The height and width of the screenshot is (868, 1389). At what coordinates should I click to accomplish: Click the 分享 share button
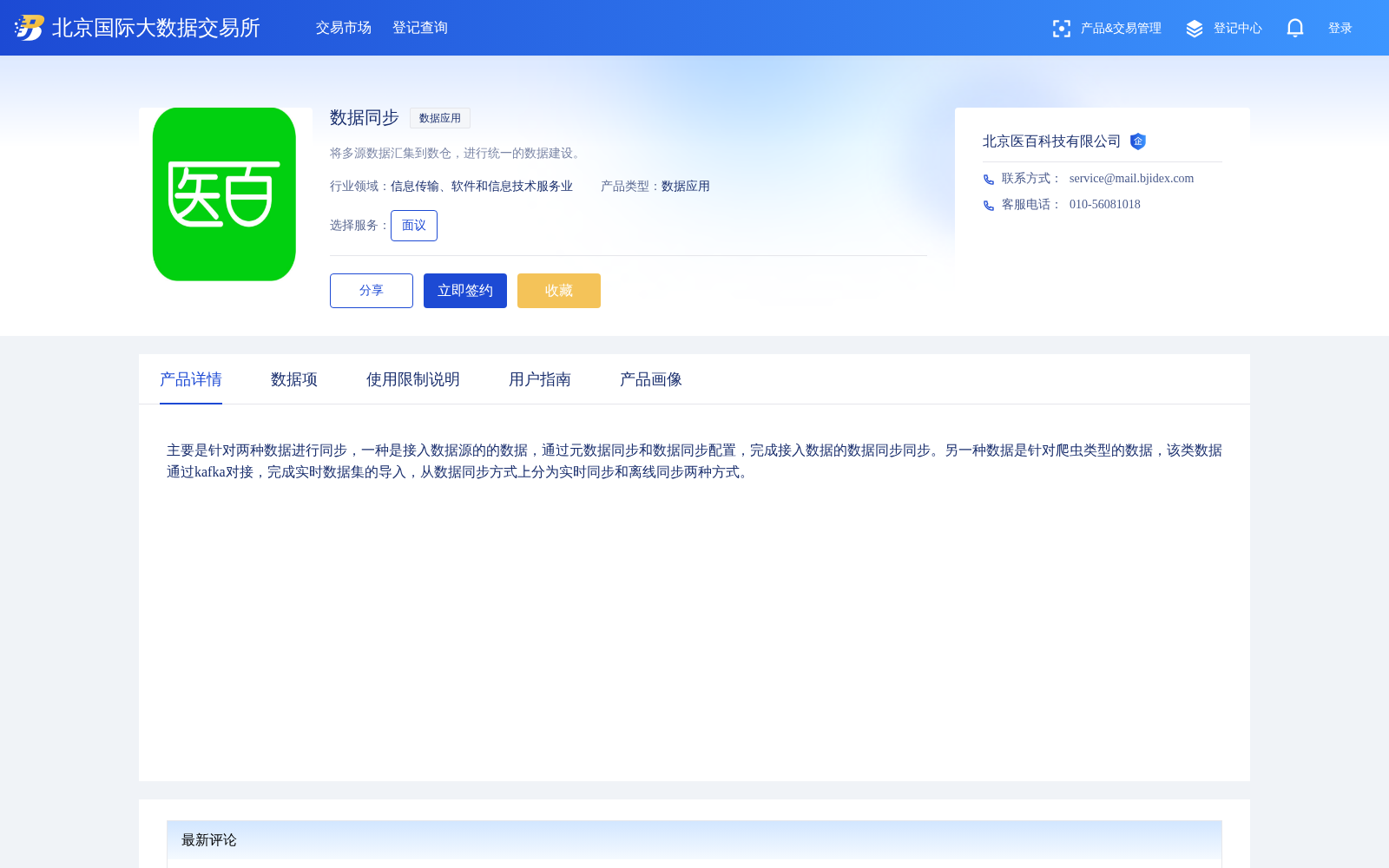coord(372,291)
